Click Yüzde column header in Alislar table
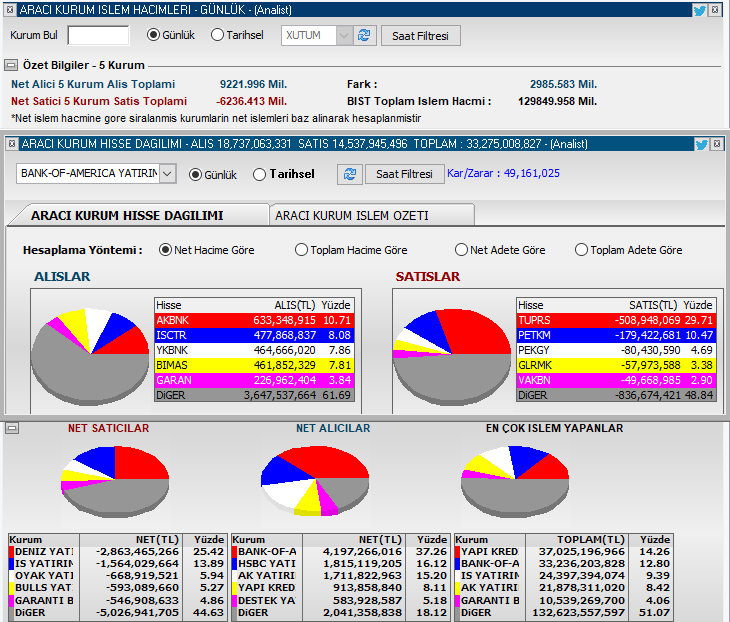The image size is (730, 622). click(336, 305)
